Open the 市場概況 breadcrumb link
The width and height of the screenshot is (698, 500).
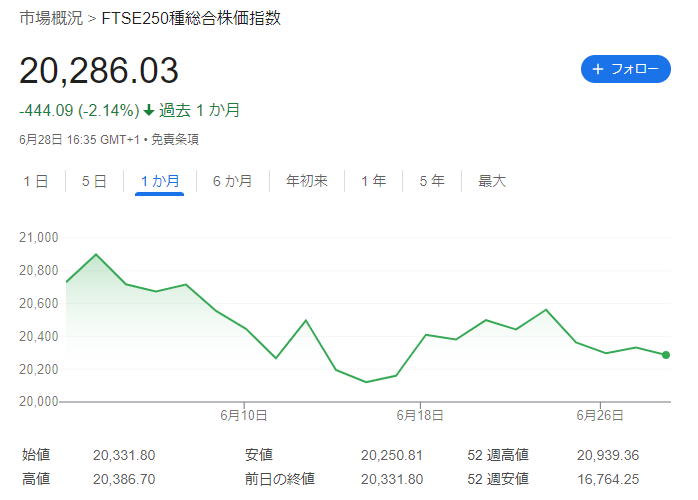[51, 18]
